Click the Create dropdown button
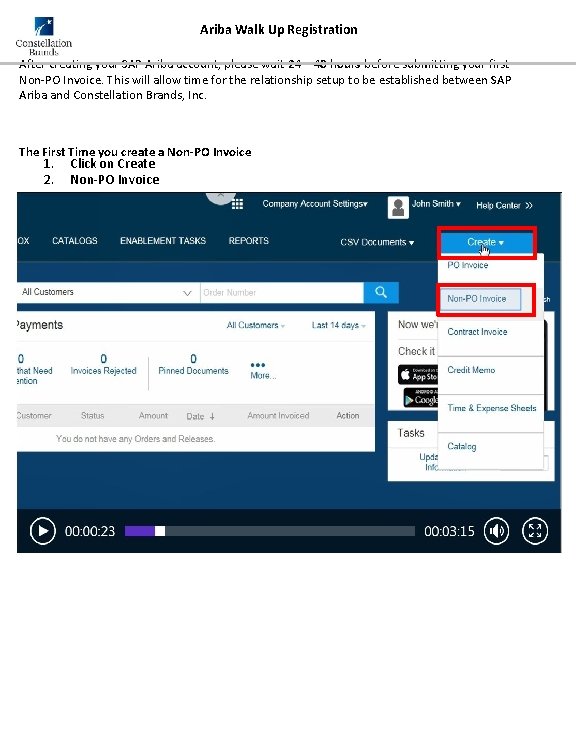This screenshot has width=576, height=756. (487, 243)
